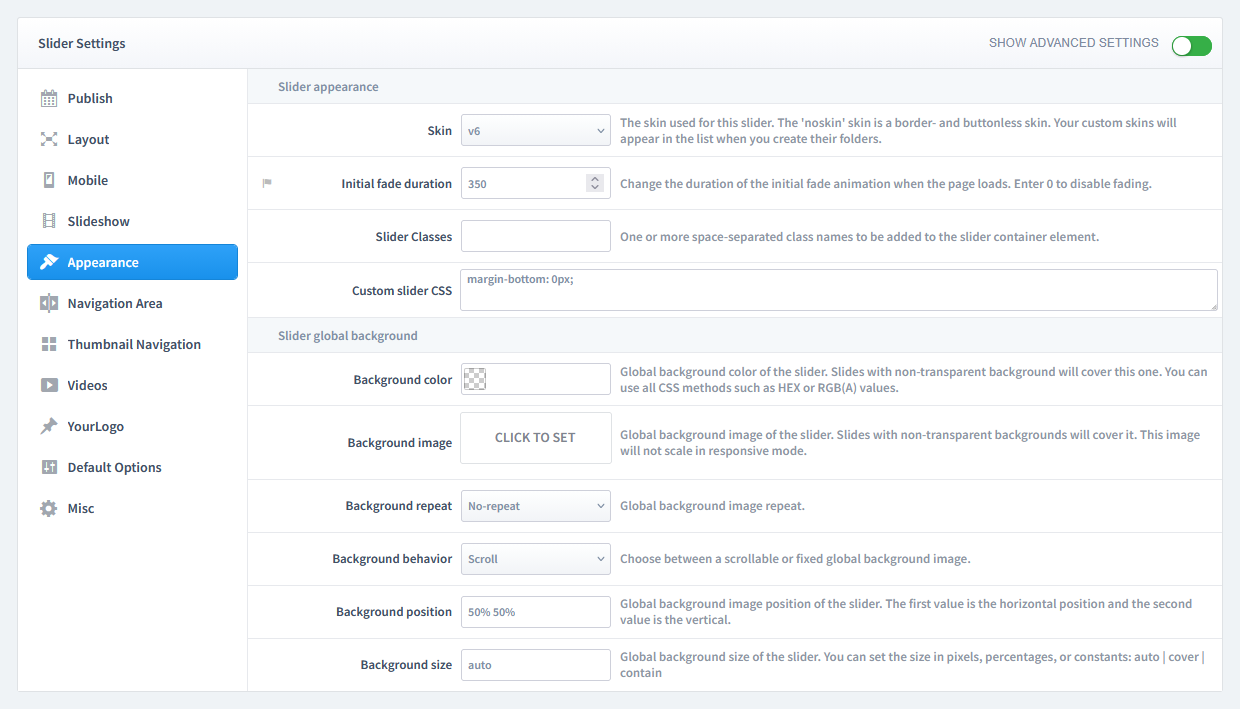This screenshot has width=1240, height=709.
Task: Open the Background behavior dropdown
Action: (x=535, y=559)
